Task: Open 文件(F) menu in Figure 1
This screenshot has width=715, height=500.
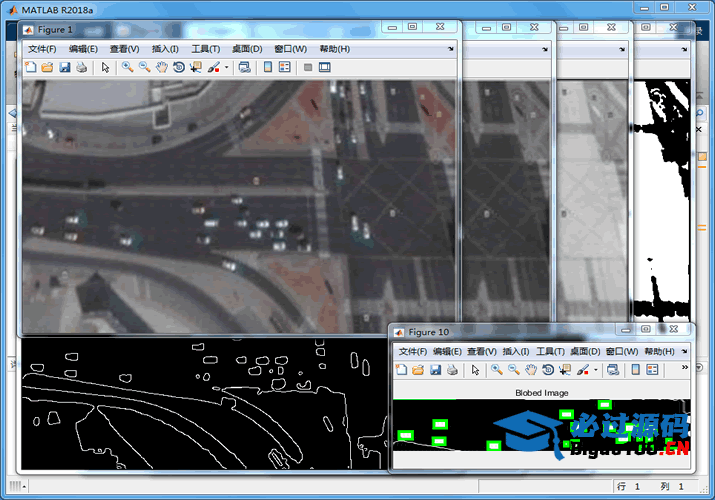Action: click(x=42, y=49)
